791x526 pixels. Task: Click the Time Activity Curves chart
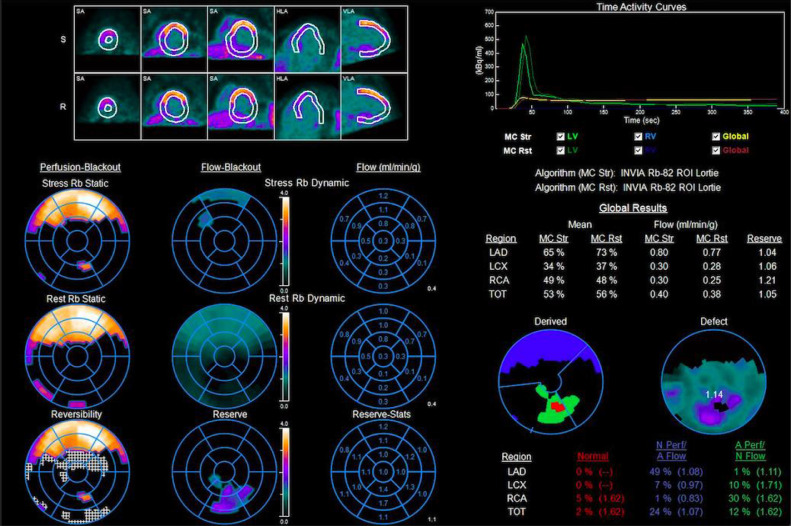coord(640,61)
